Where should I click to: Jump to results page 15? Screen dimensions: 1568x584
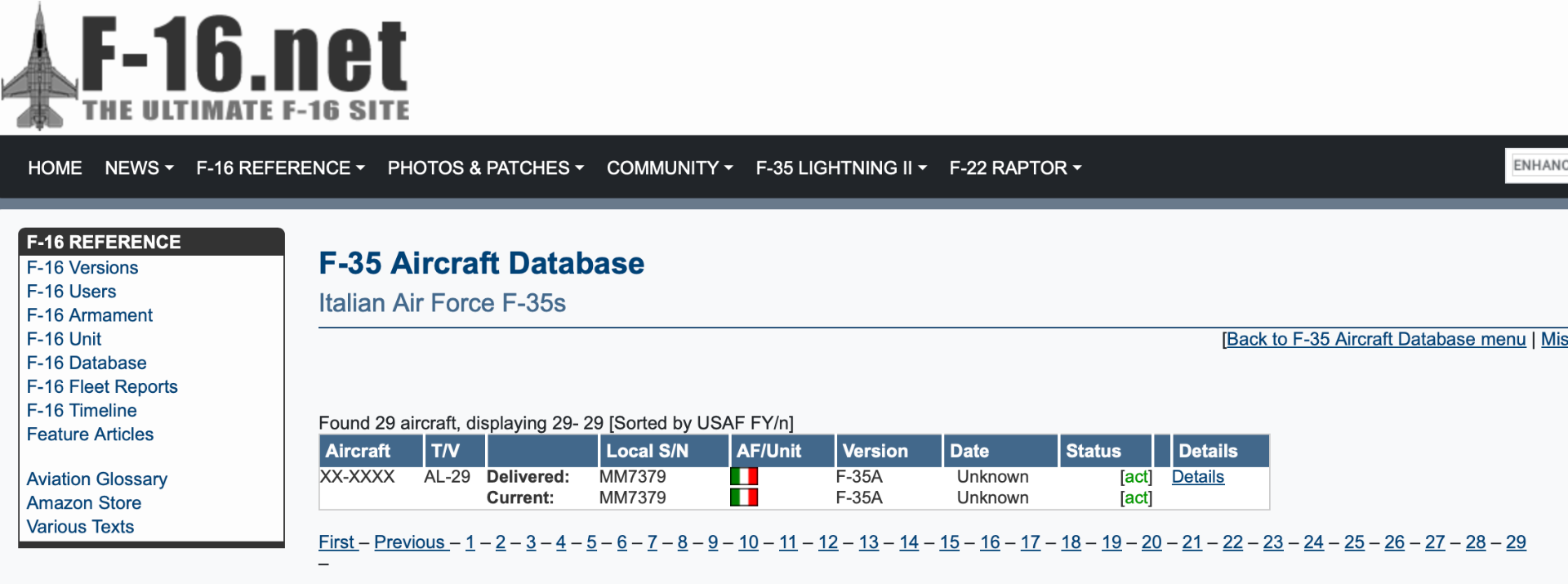[949, 542]
